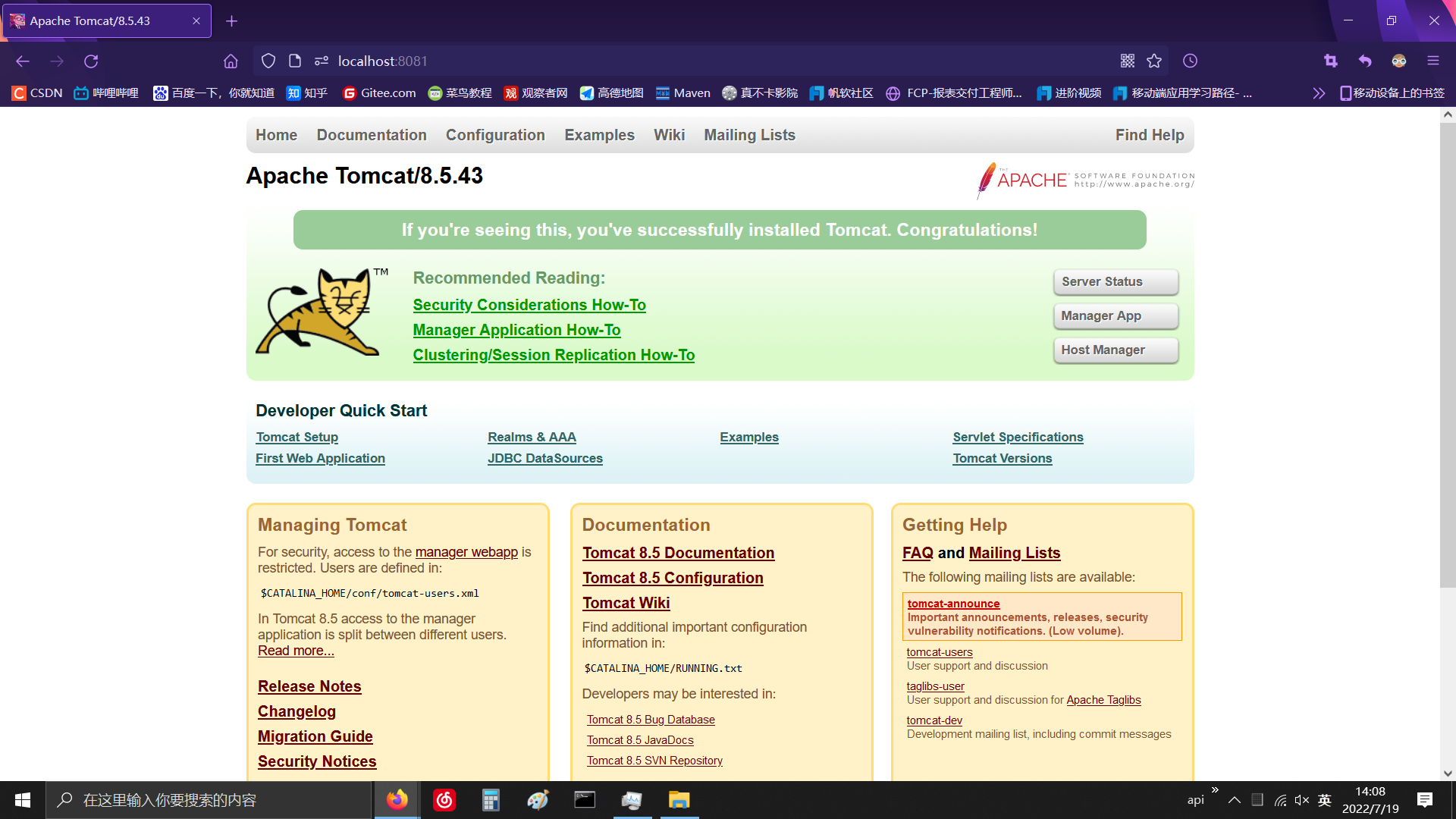Open the CSDN bookmark
This screenshot has width=1456, height=819.
tap(37, 93)
